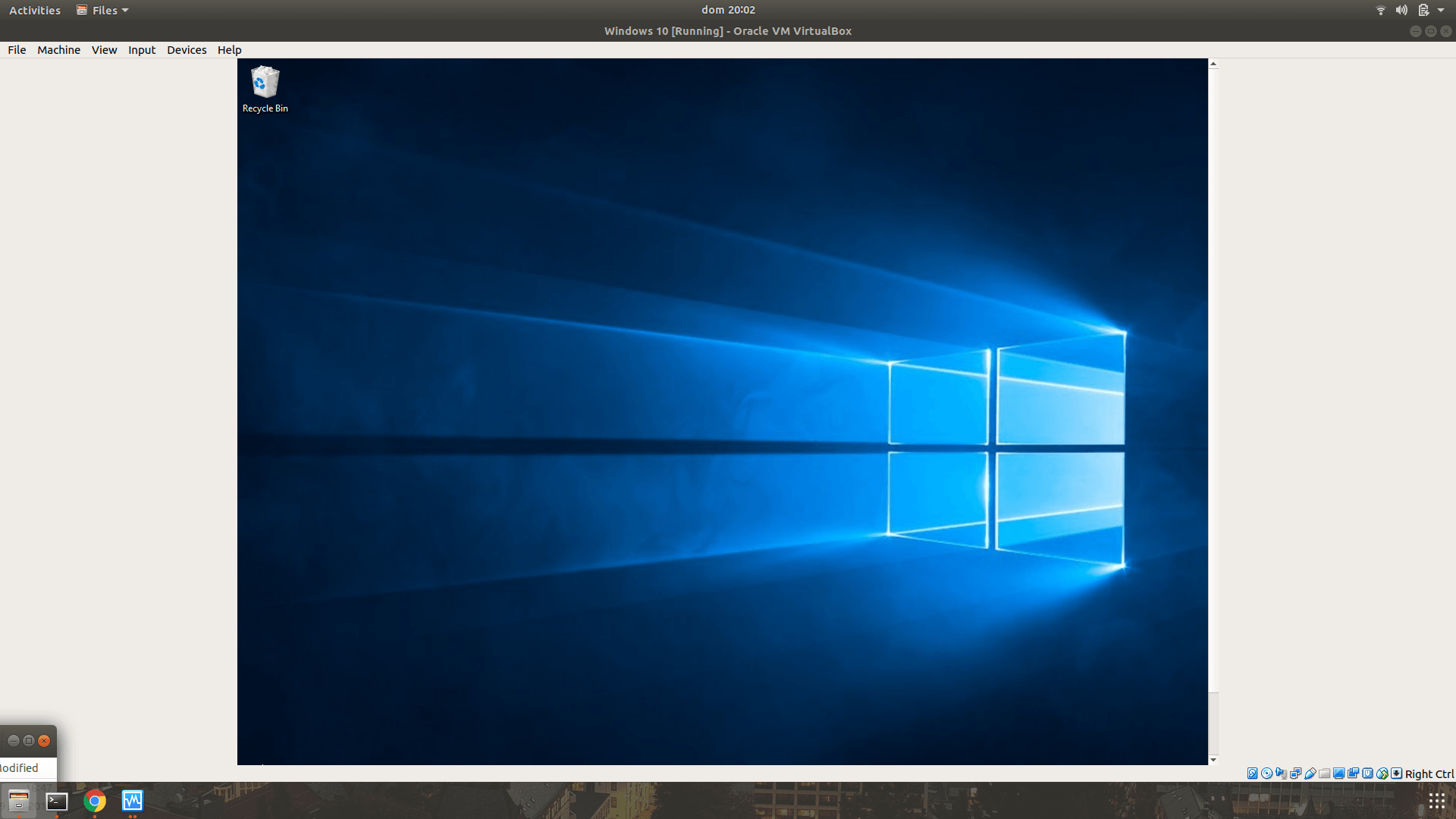This screenshot has height=819, width=1456.
Task: Click the optical disk status icon
Action: 1266,773
